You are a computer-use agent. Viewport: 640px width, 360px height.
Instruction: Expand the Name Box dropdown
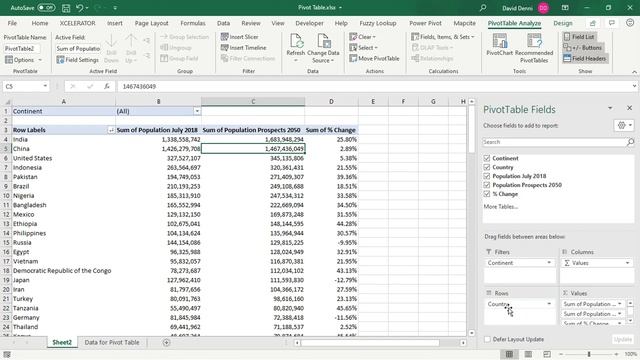tap(45, 86)
